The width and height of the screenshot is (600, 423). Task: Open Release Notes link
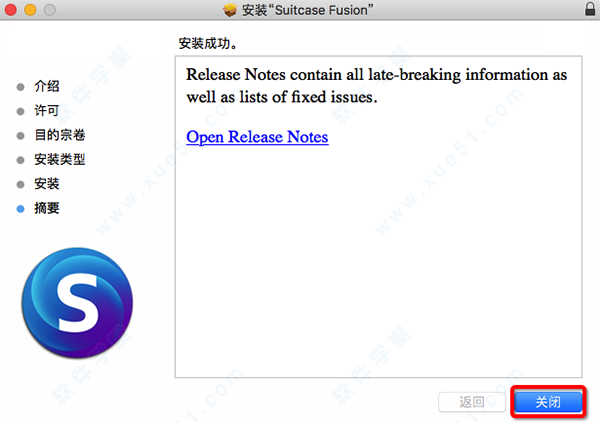coord(257,137)
